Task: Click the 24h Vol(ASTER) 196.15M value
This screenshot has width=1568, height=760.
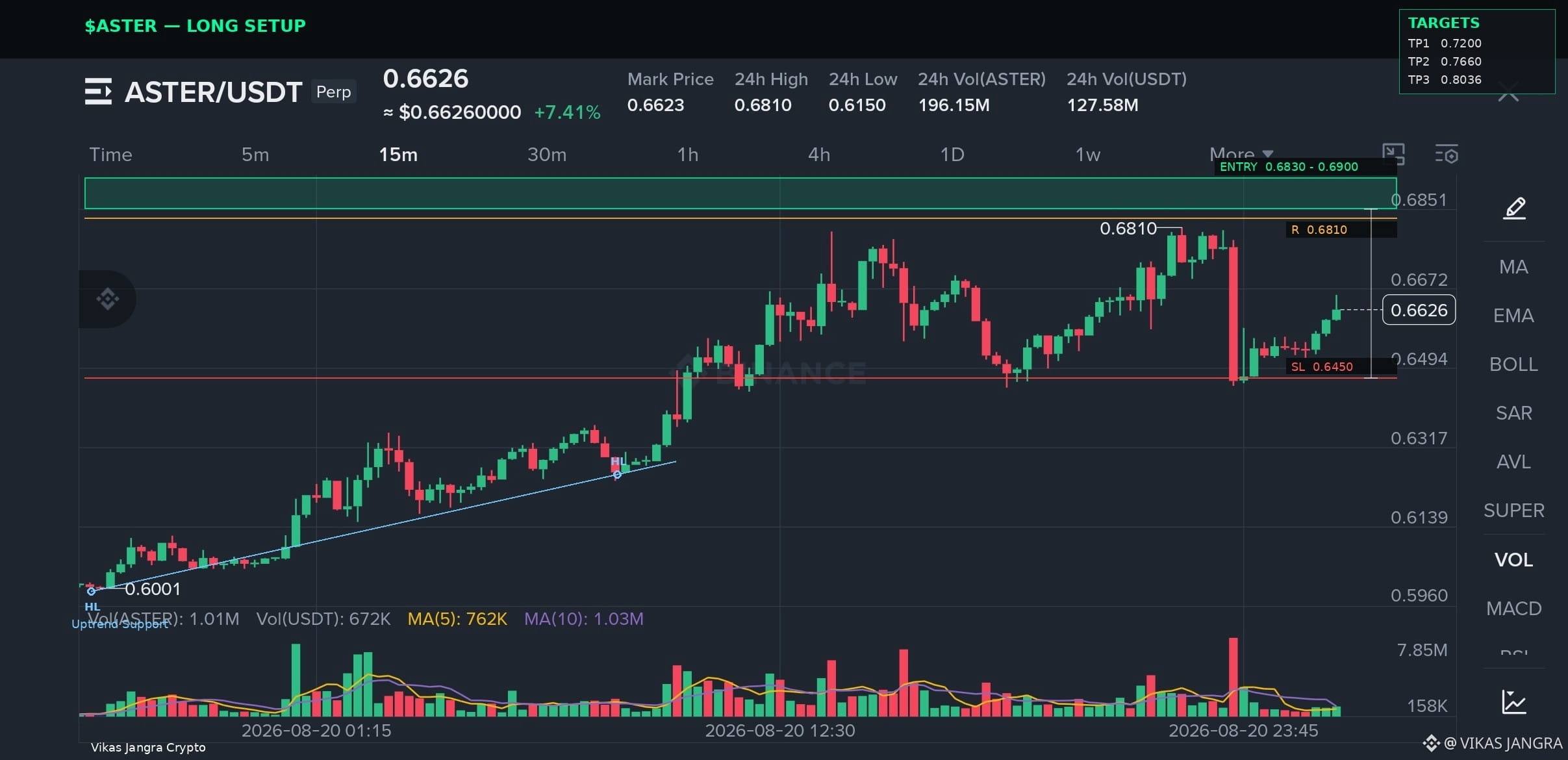Action: 954,105
